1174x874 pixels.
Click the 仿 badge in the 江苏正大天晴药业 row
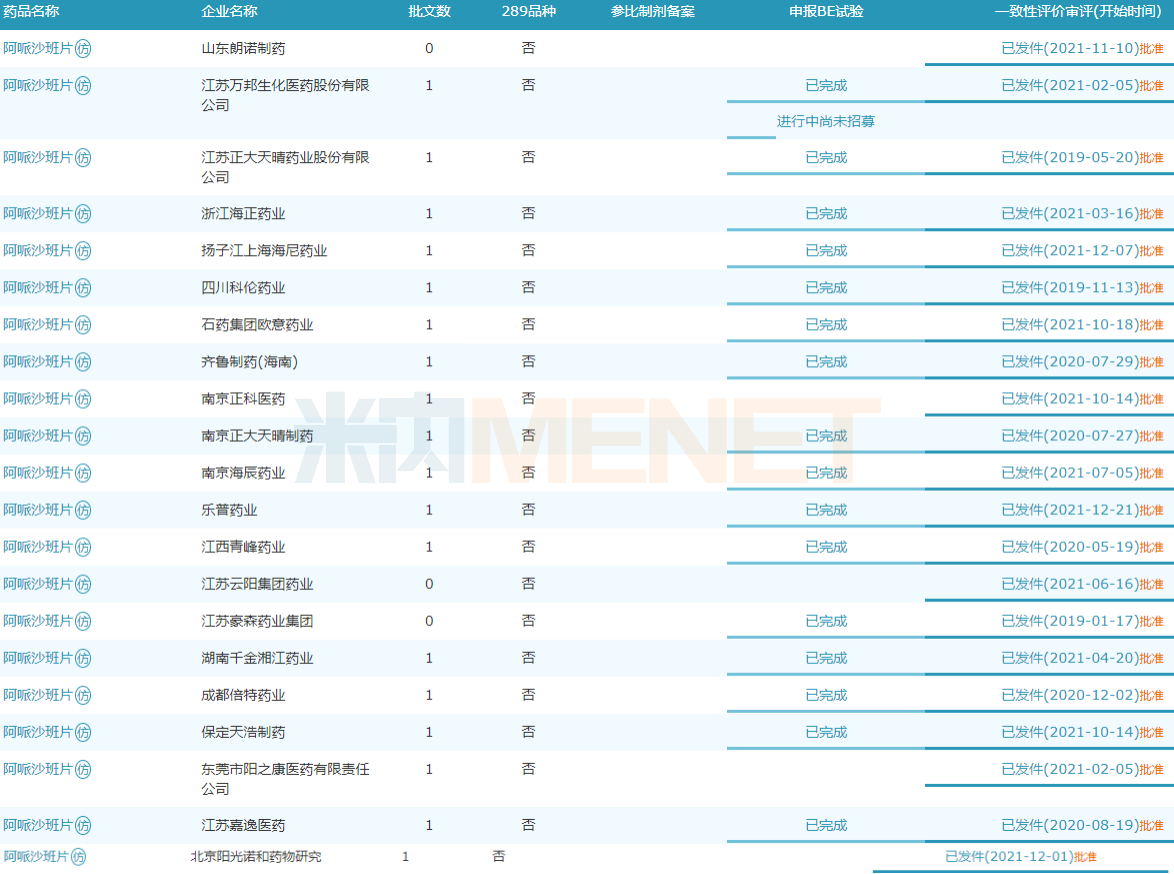(83, 157)
